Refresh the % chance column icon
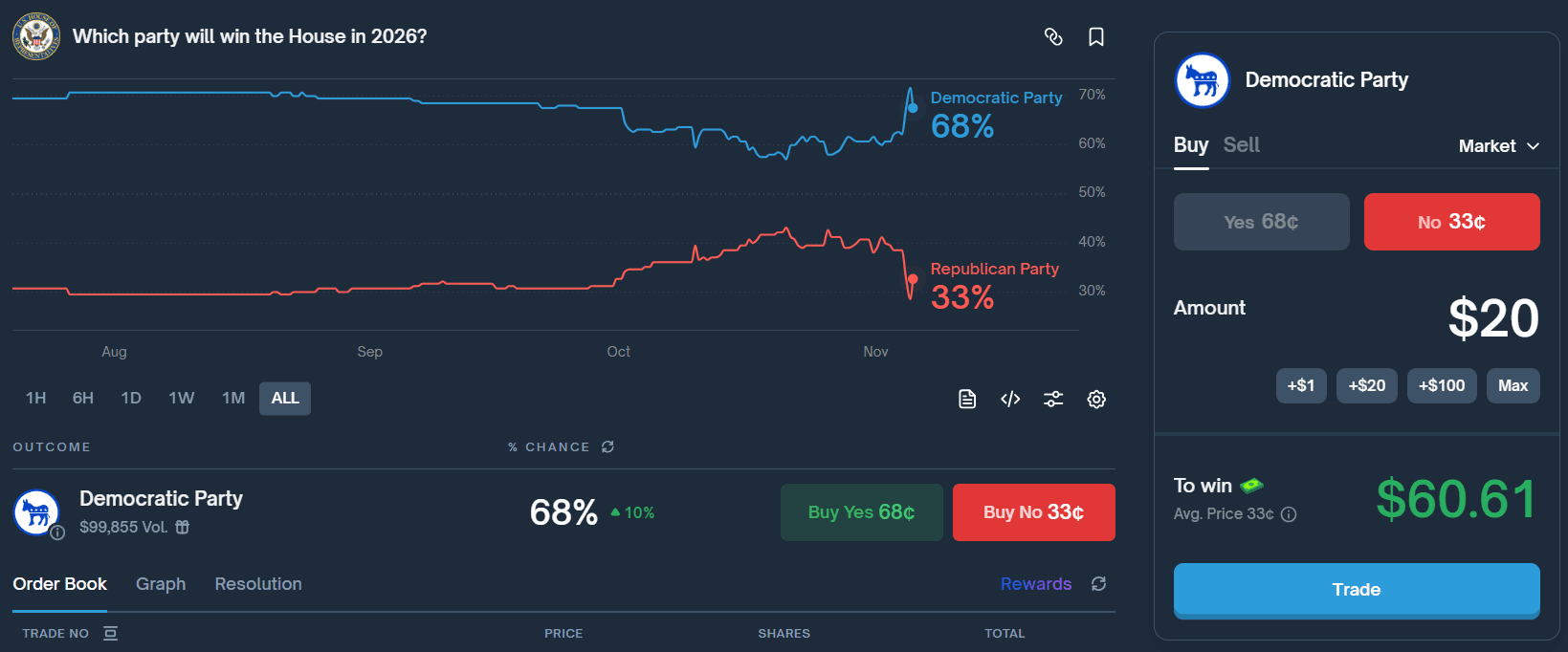 pyautogui.click(x=607, y=446)
